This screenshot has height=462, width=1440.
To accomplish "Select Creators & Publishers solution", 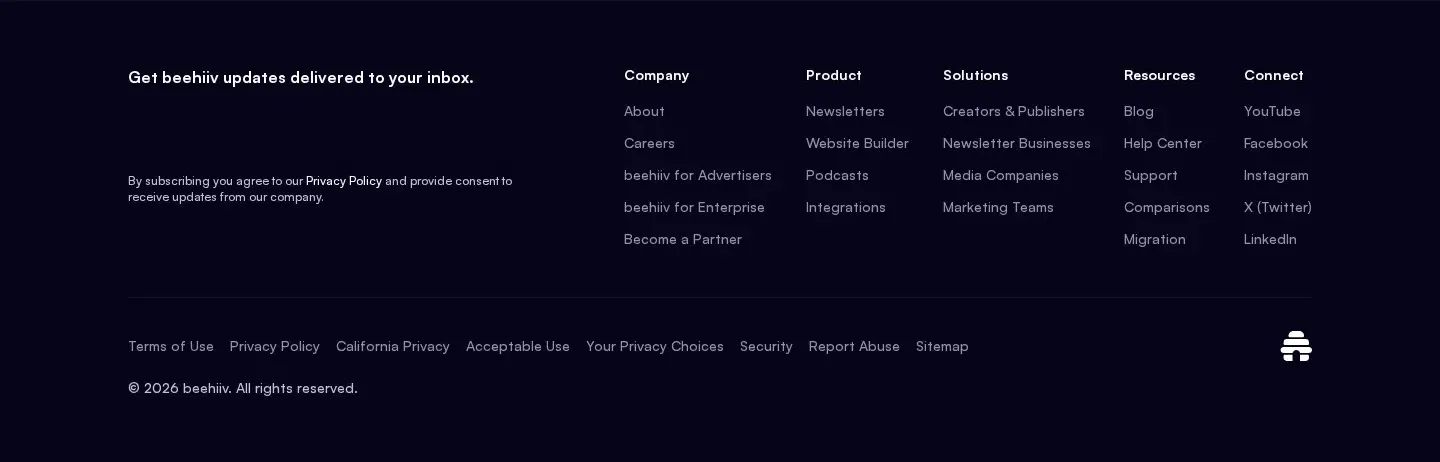I will [x=1014, y=111].
